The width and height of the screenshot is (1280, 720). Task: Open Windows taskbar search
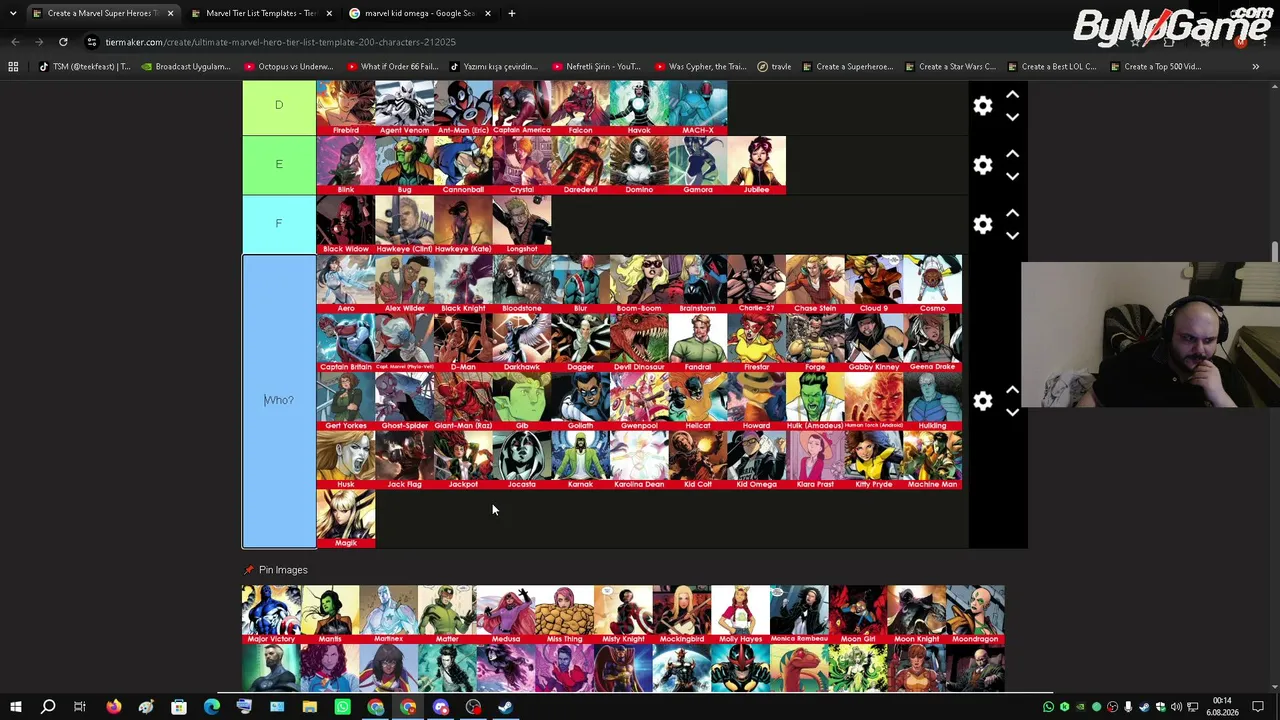(47, 707)
